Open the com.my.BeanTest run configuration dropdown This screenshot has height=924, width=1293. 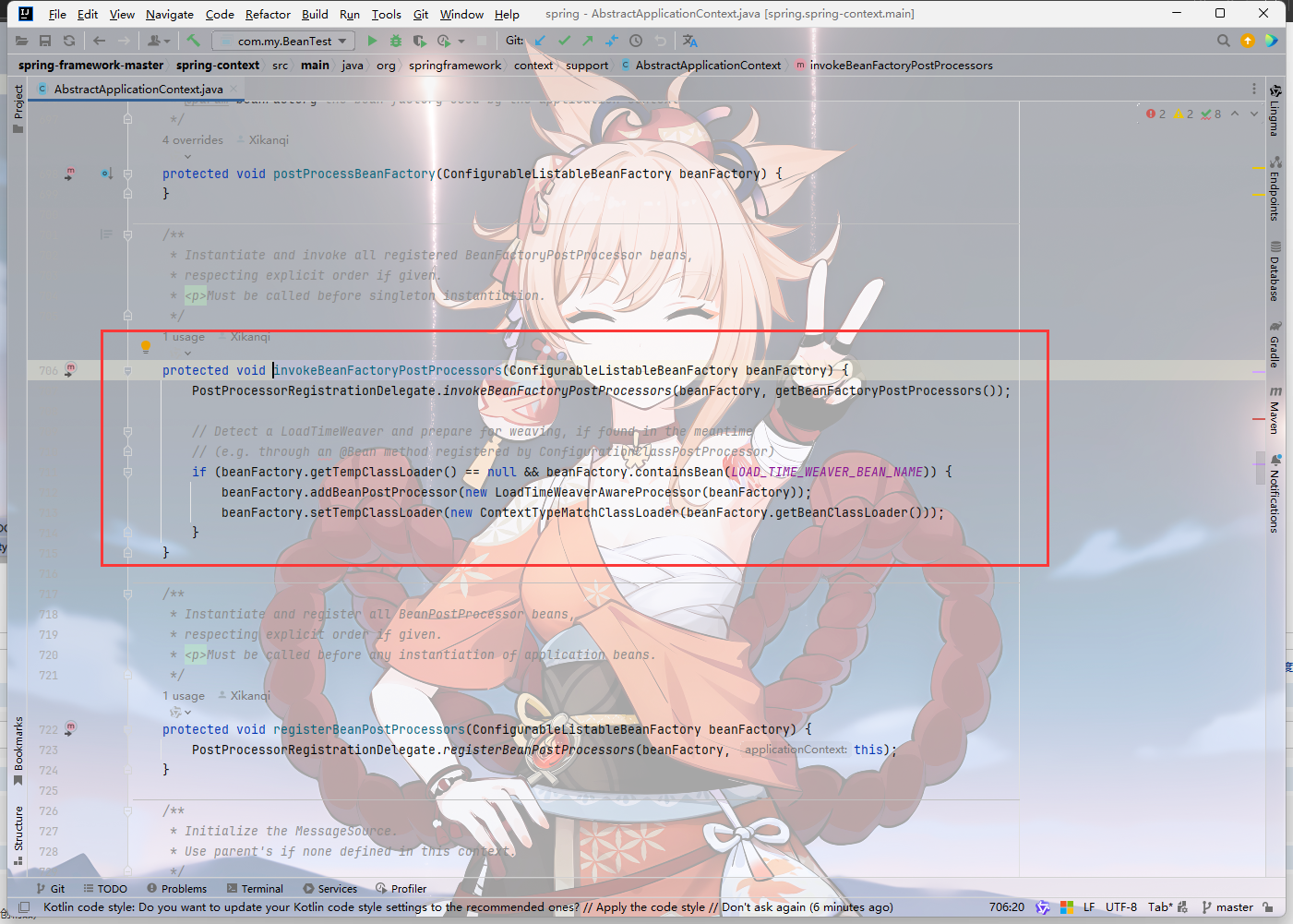[x=283, y=41]
